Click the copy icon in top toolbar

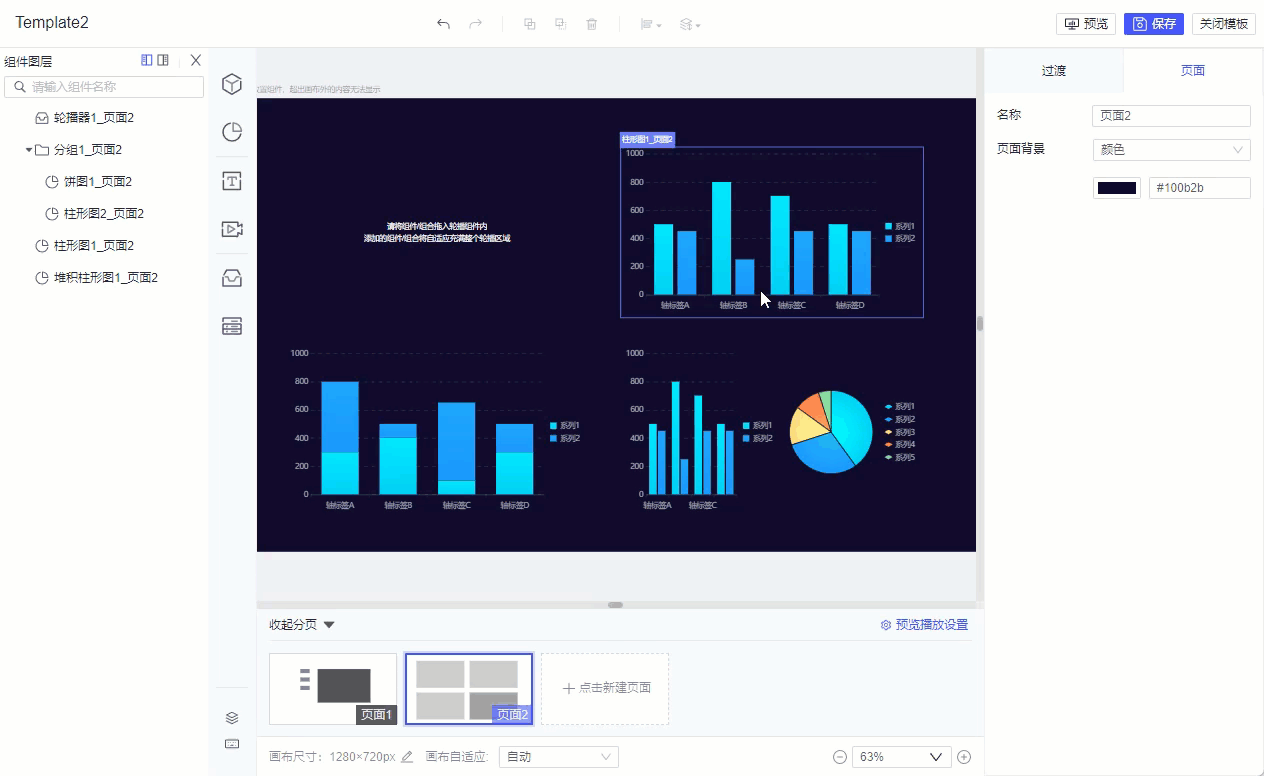click(530, 24)
